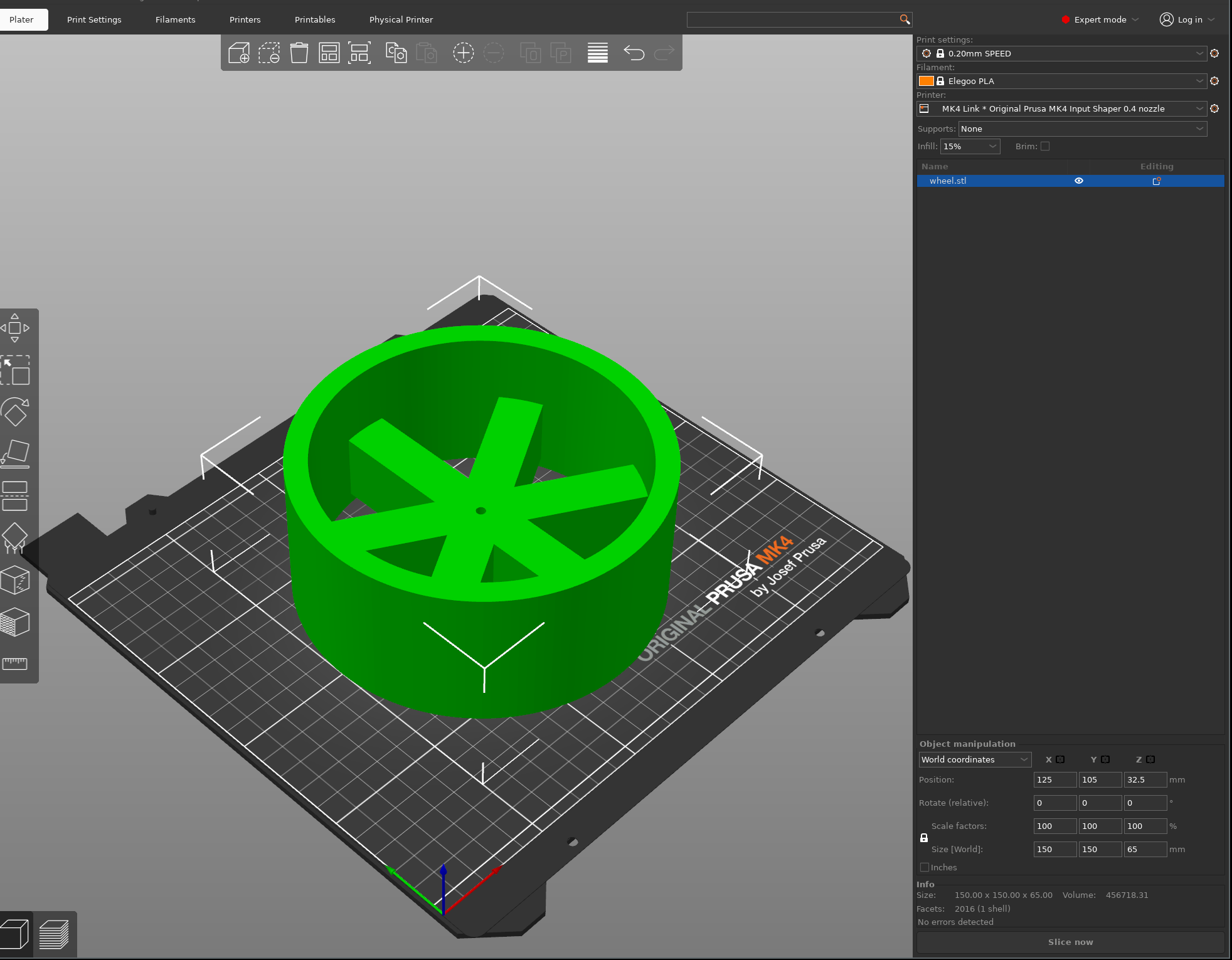Select the Paint-on supports tool
The image size is (1232, 960).
[x=16, y=538]
